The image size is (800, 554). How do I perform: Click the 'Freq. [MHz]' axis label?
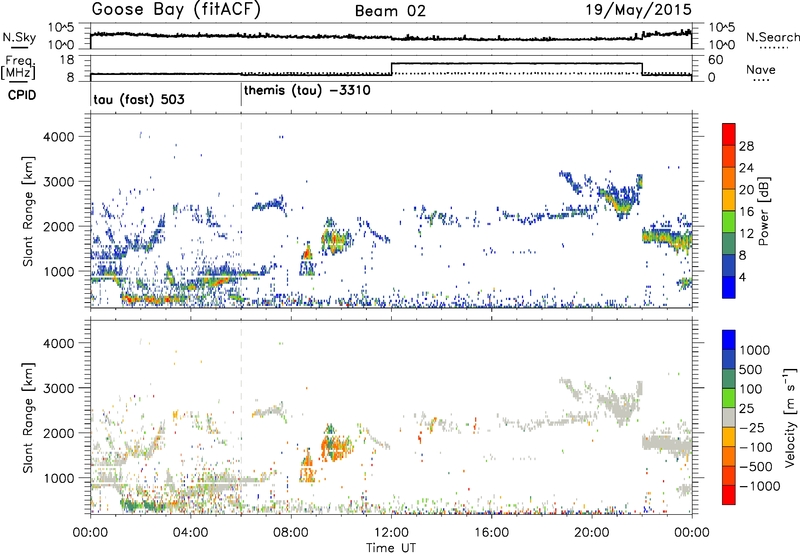(19, 67)
